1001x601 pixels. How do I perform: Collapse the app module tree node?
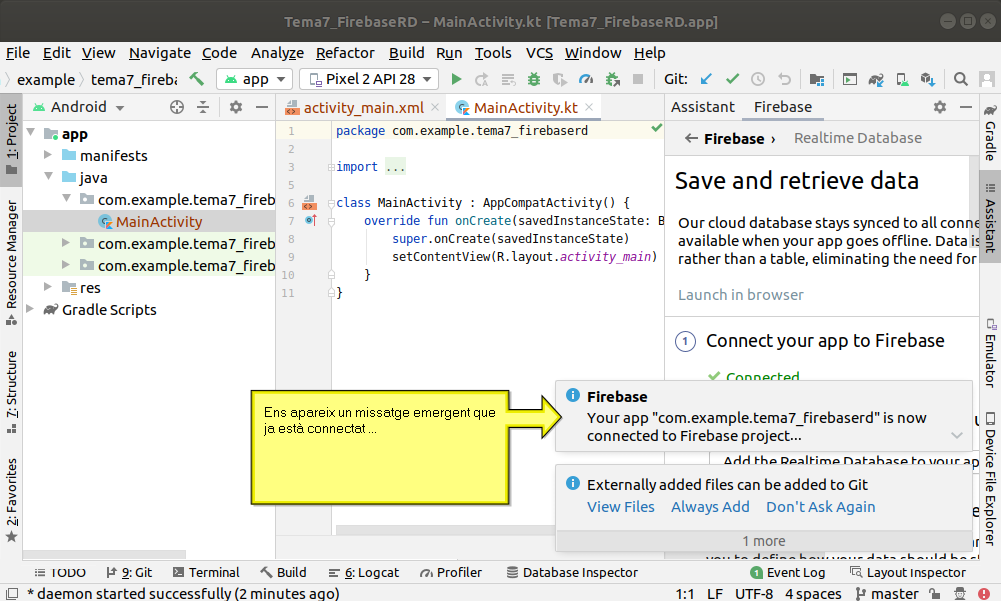point(31,133)
